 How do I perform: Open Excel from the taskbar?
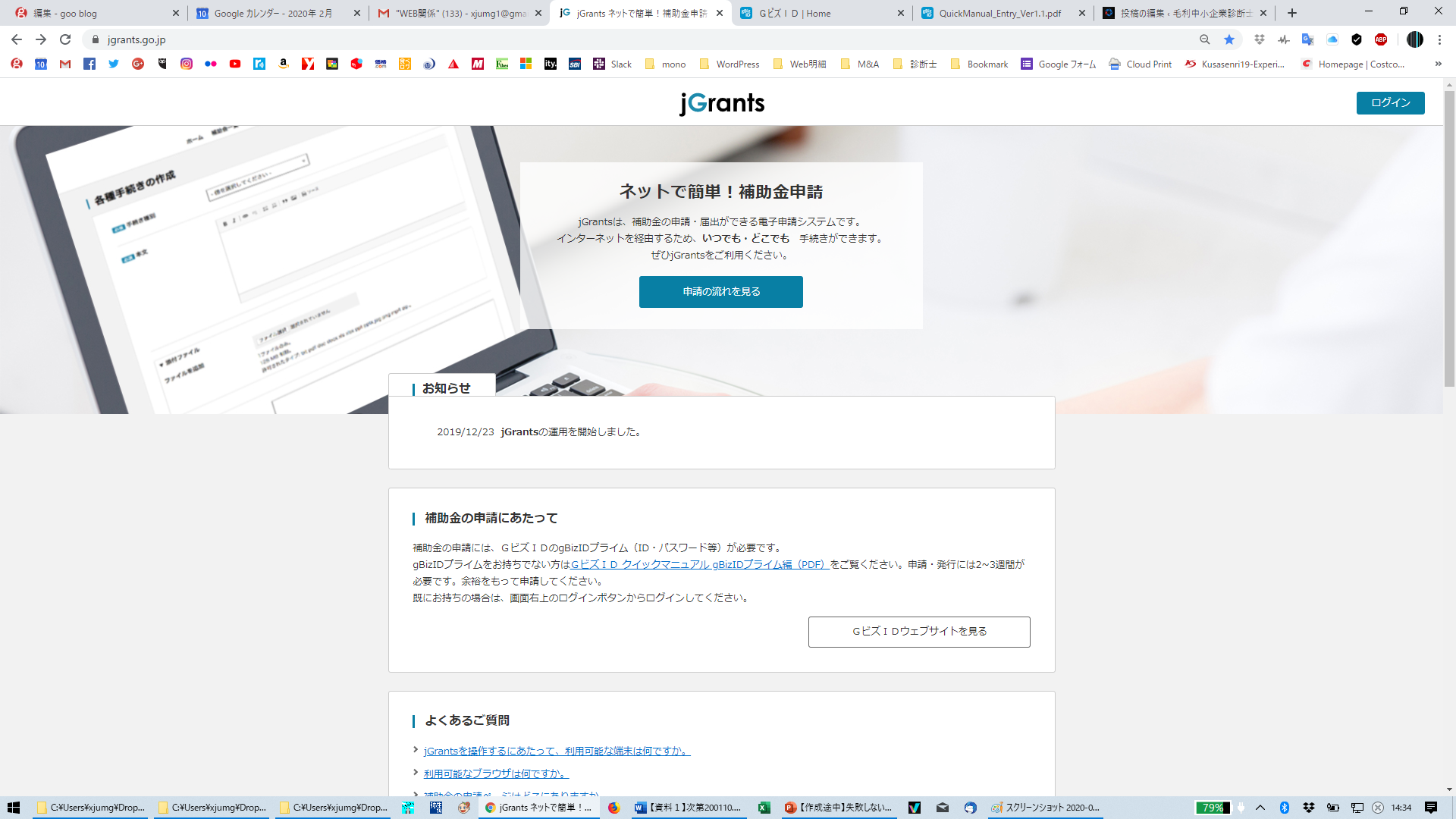pyautogui.click(x=764, y=808)
